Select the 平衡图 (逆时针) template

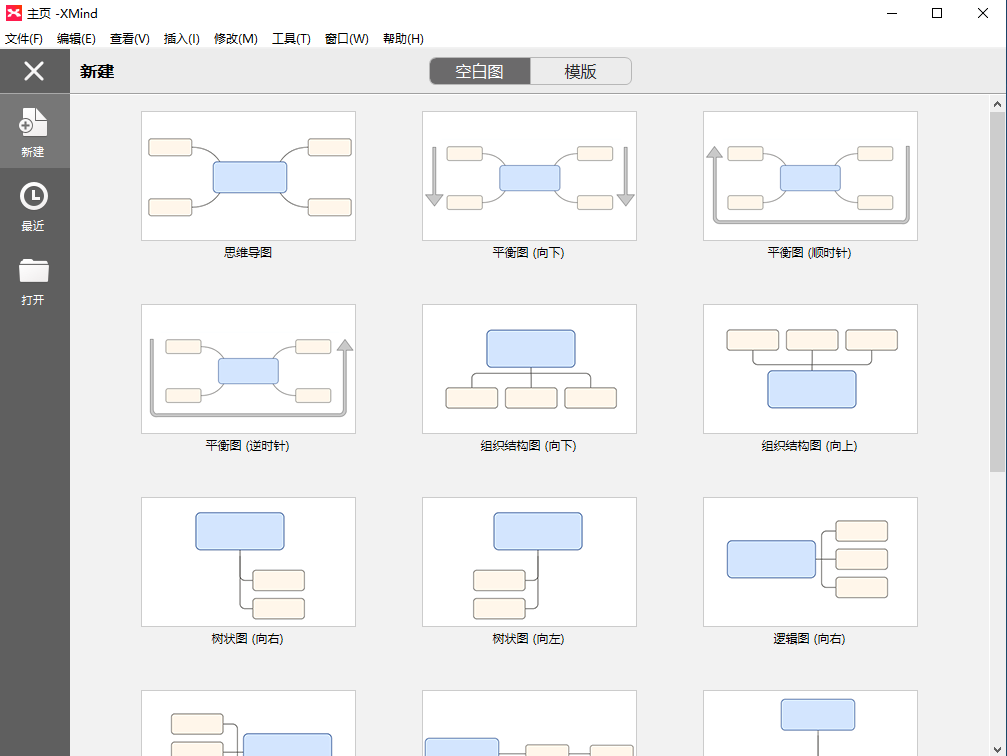click(x=248, y=369)
